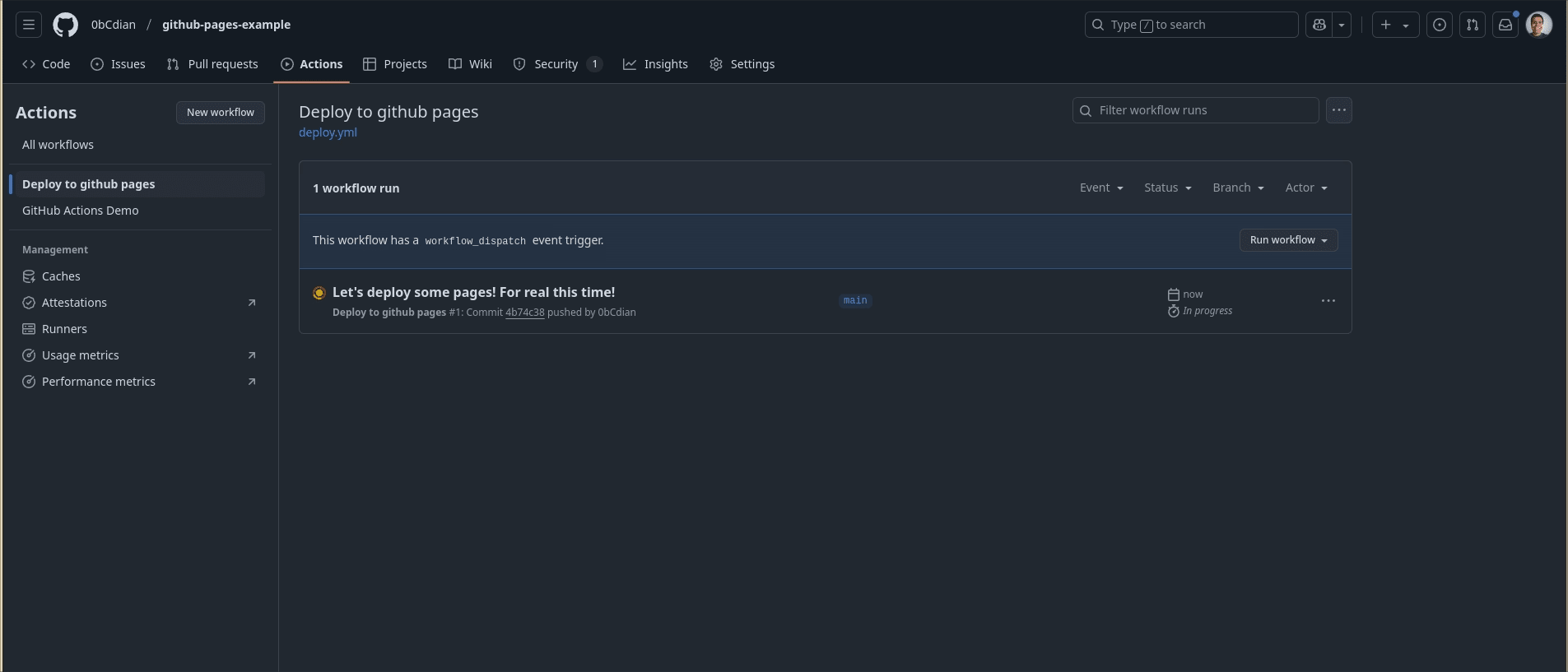Click the in-progress status icon of run
The image size is (1568, 672).
point(319,293)
